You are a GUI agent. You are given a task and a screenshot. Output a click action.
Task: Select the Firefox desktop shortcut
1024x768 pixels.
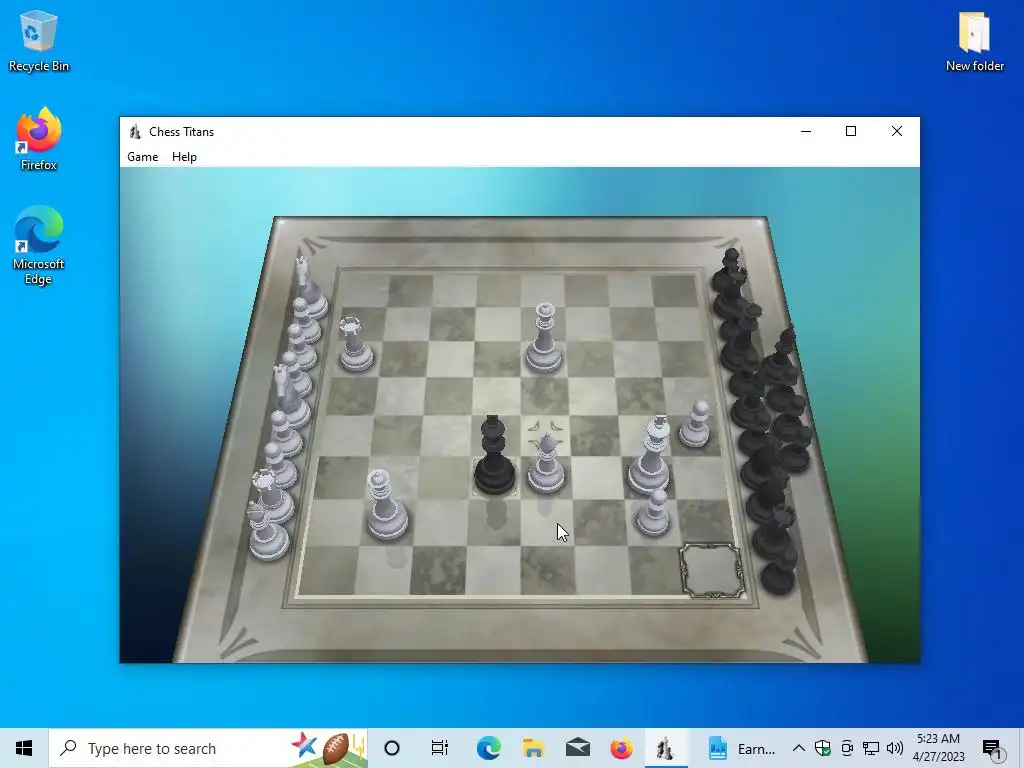(39, 139)
